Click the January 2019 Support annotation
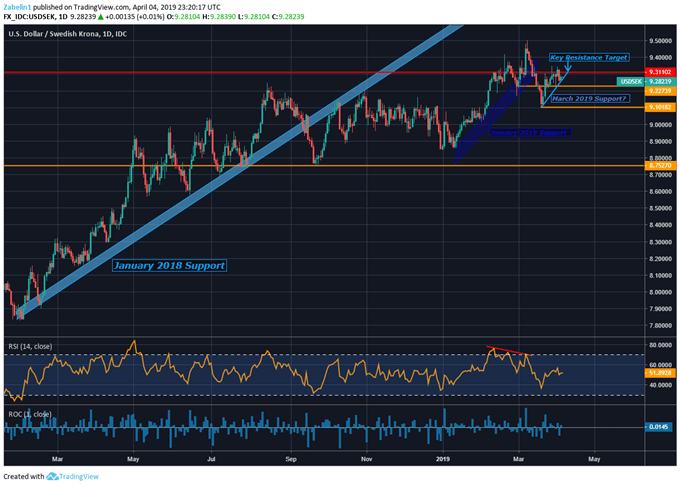The width and height of the screenshot is (680, 486). (x=529, y=133)
